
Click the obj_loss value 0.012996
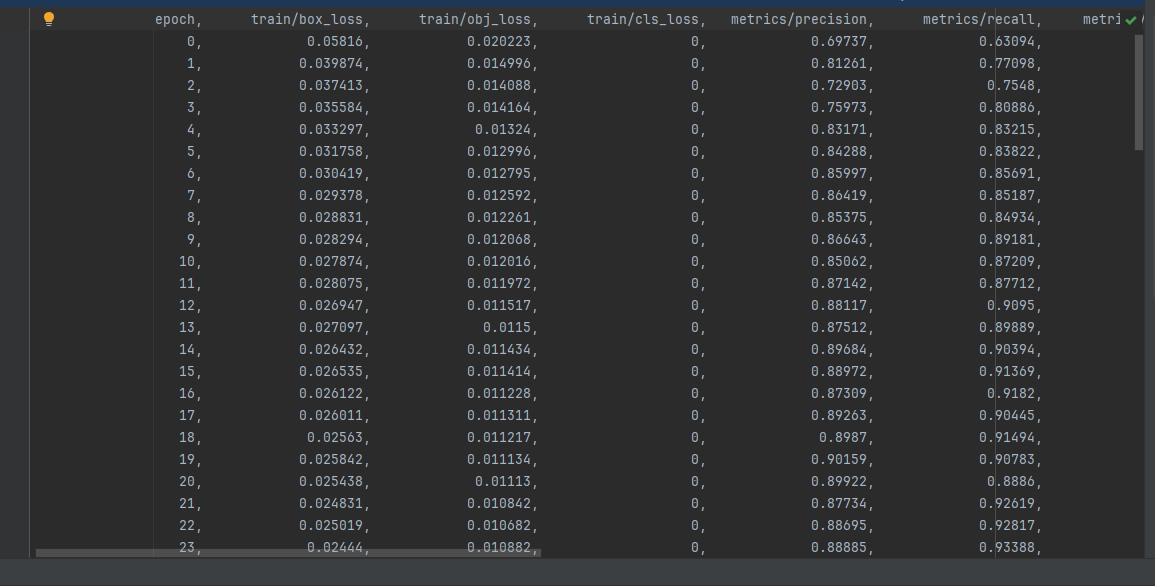coord(502,151)
